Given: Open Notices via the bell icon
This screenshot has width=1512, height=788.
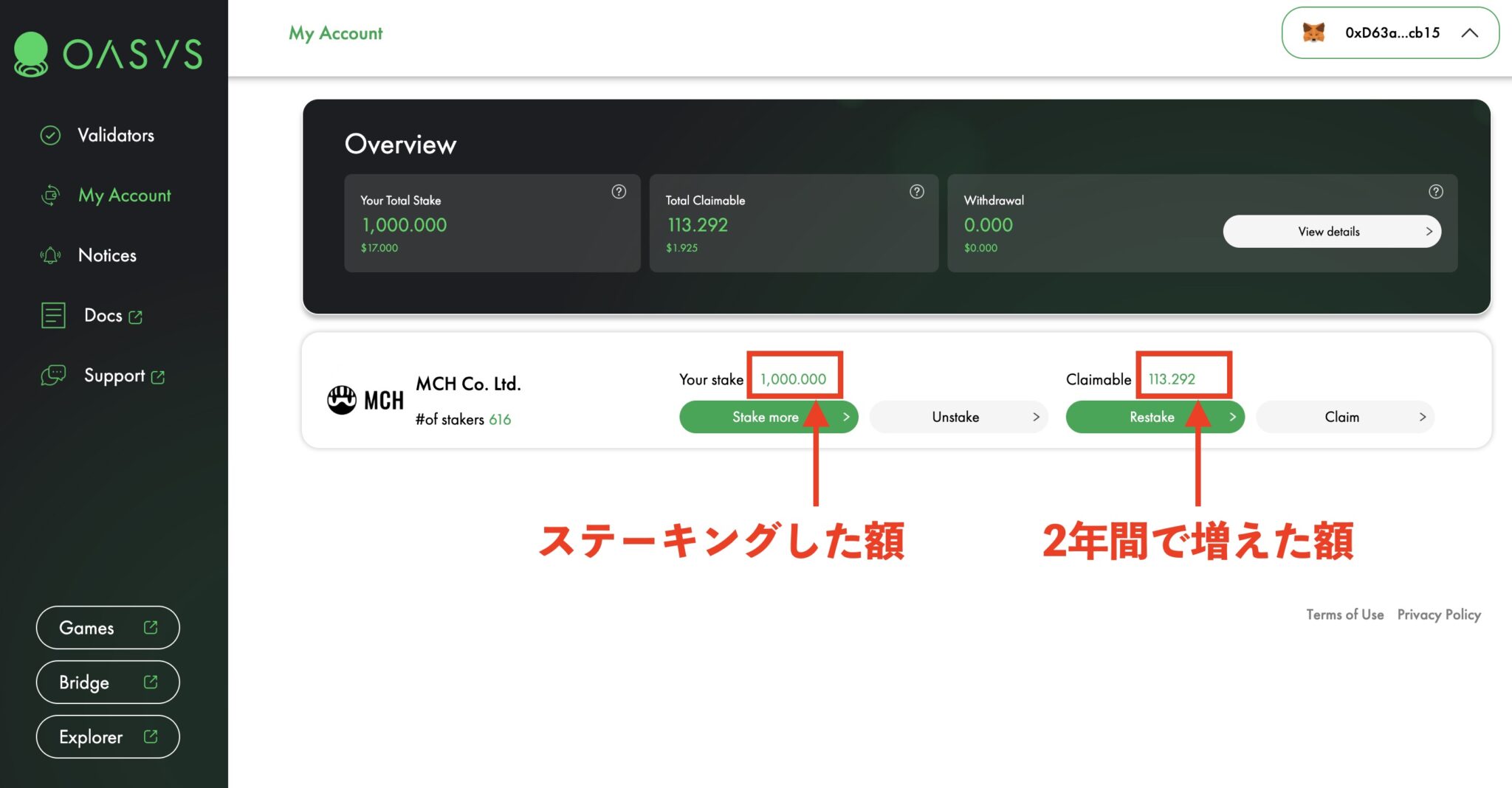Looking at the screenshot, I should [x=49, y=255].
